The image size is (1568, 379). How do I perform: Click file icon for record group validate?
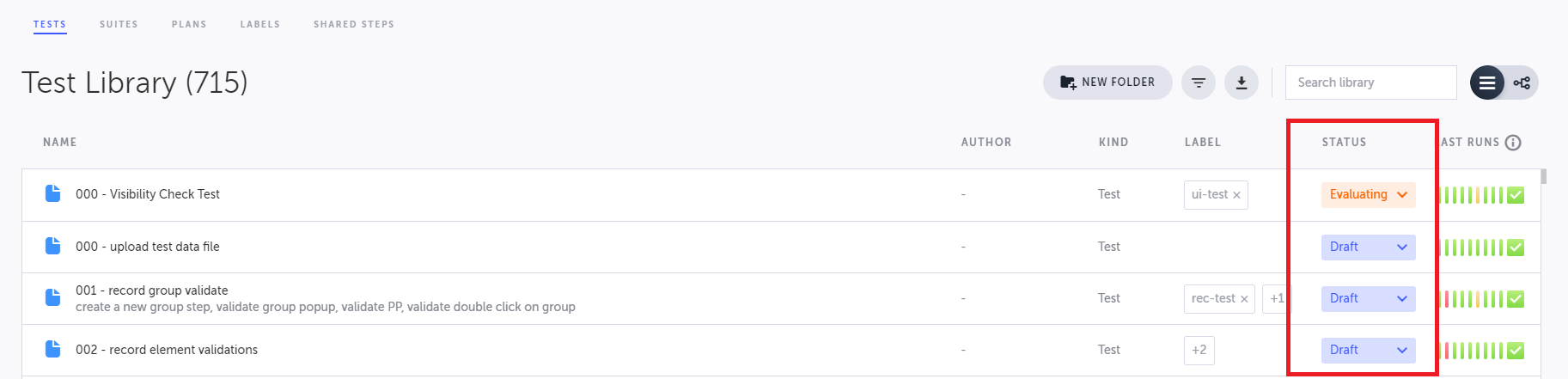pos(53,297)
